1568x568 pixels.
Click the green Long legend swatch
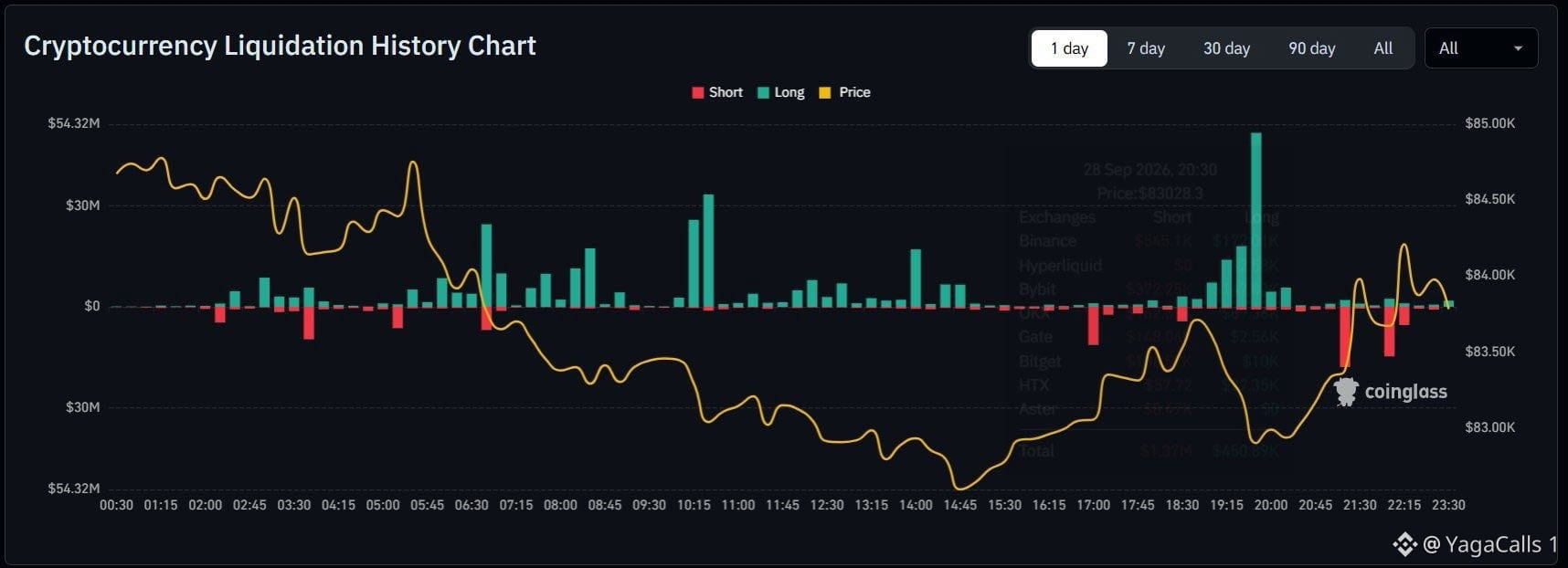click(x=764, y=92)
